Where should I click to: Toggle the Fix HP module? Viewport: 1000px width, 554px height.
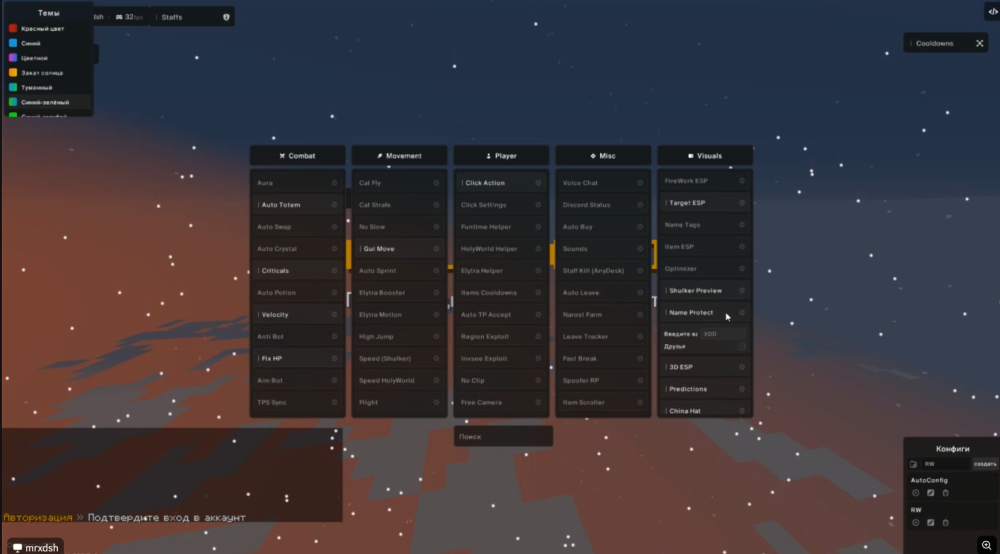point(297,358)
